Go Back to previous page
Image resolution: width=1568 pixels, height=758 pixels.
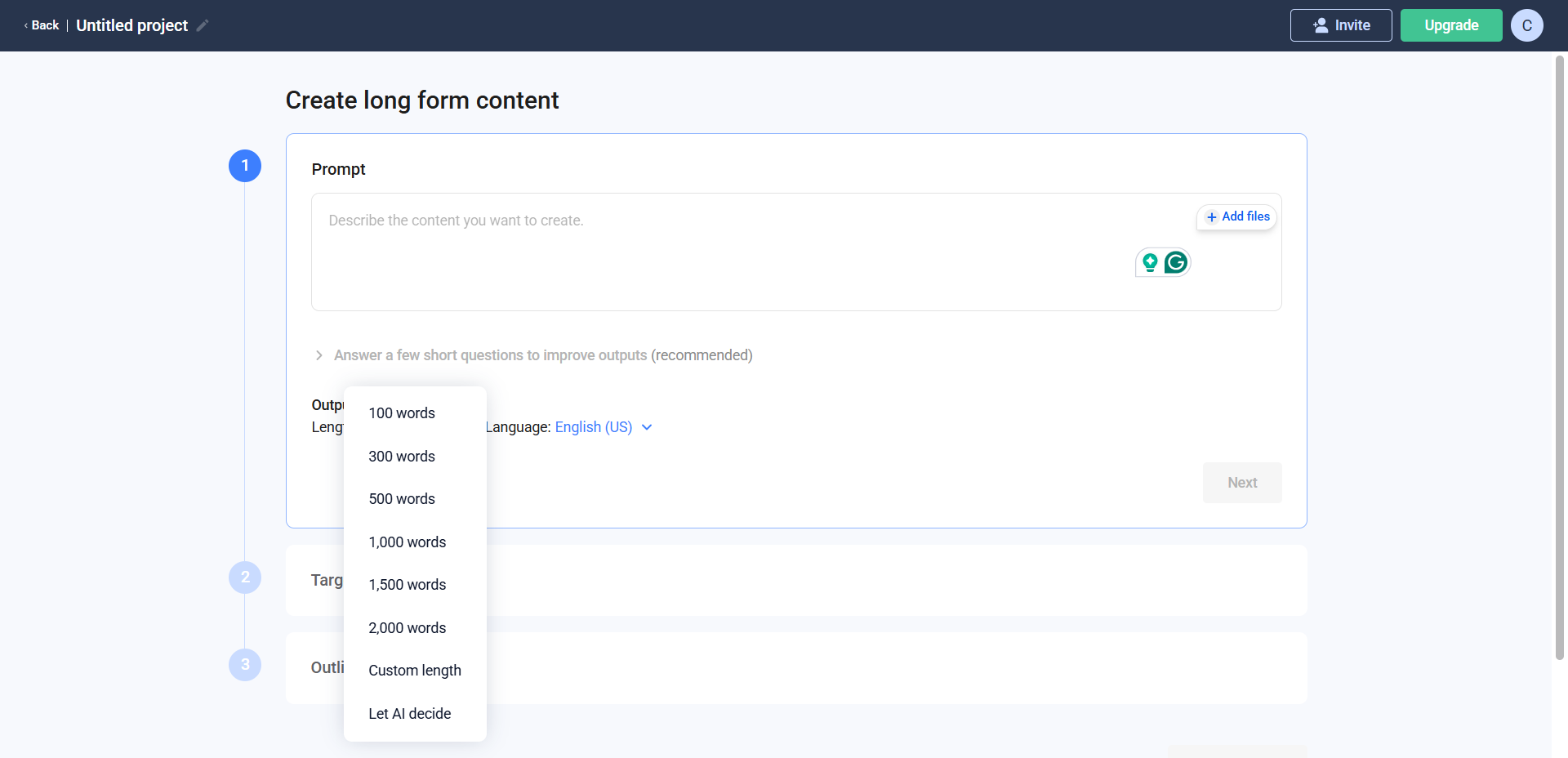pyautogui.click(x=42, y=25)
